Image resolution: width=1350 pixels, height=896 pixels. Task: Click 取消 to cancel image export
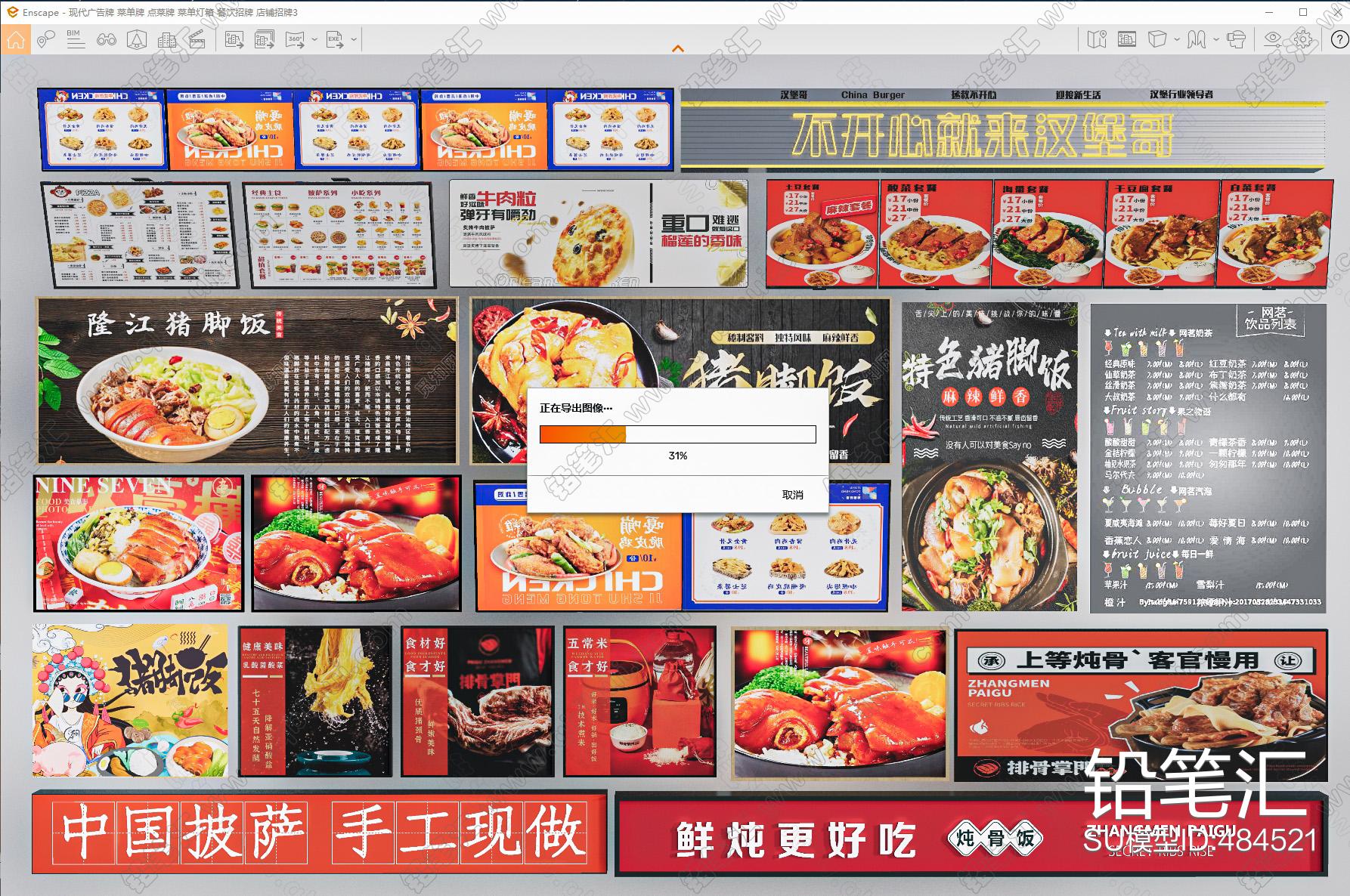[793, 495]
